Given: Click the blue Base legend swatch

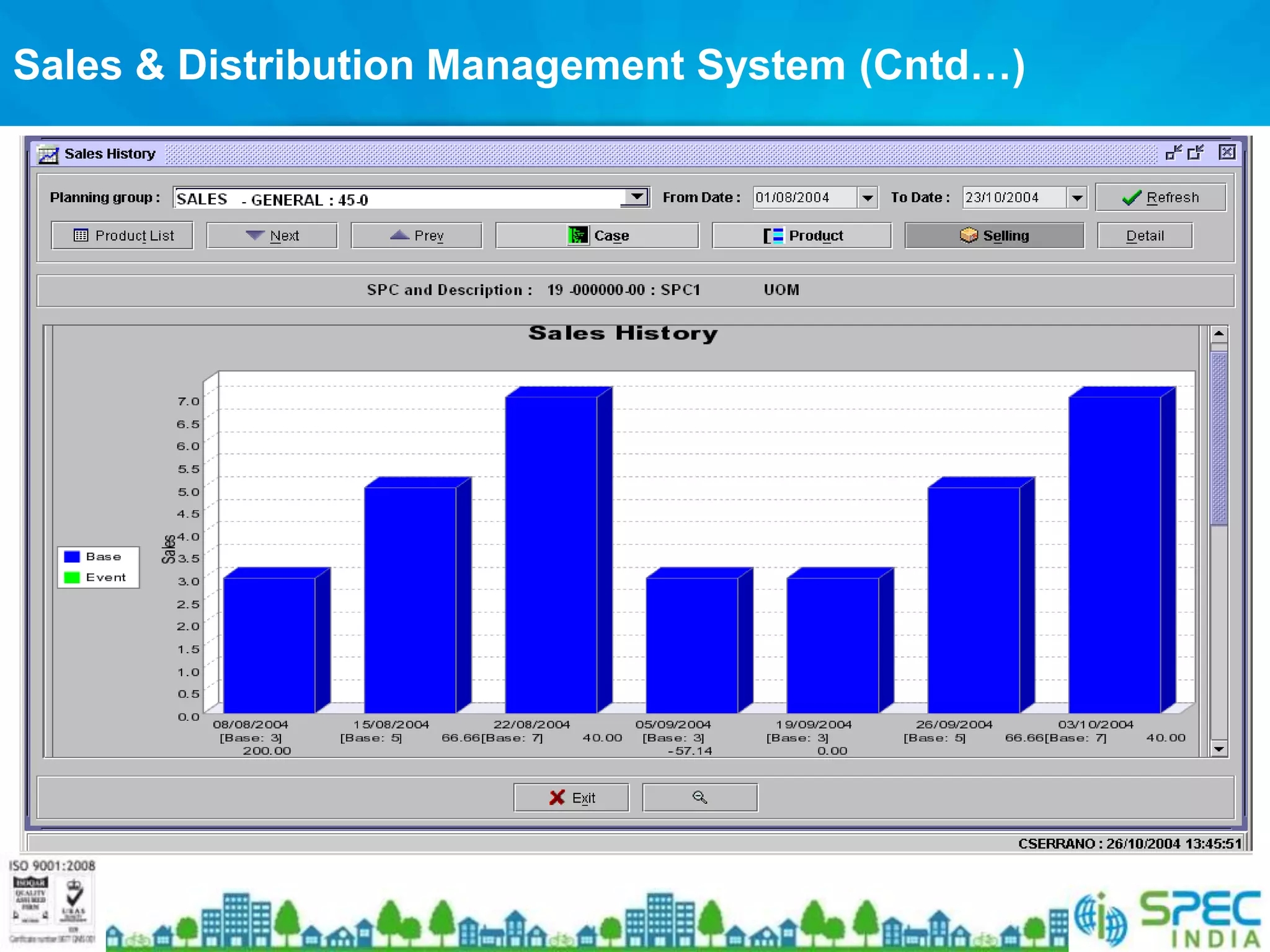Looking at the screenshot, I should (x=72, y=557).
